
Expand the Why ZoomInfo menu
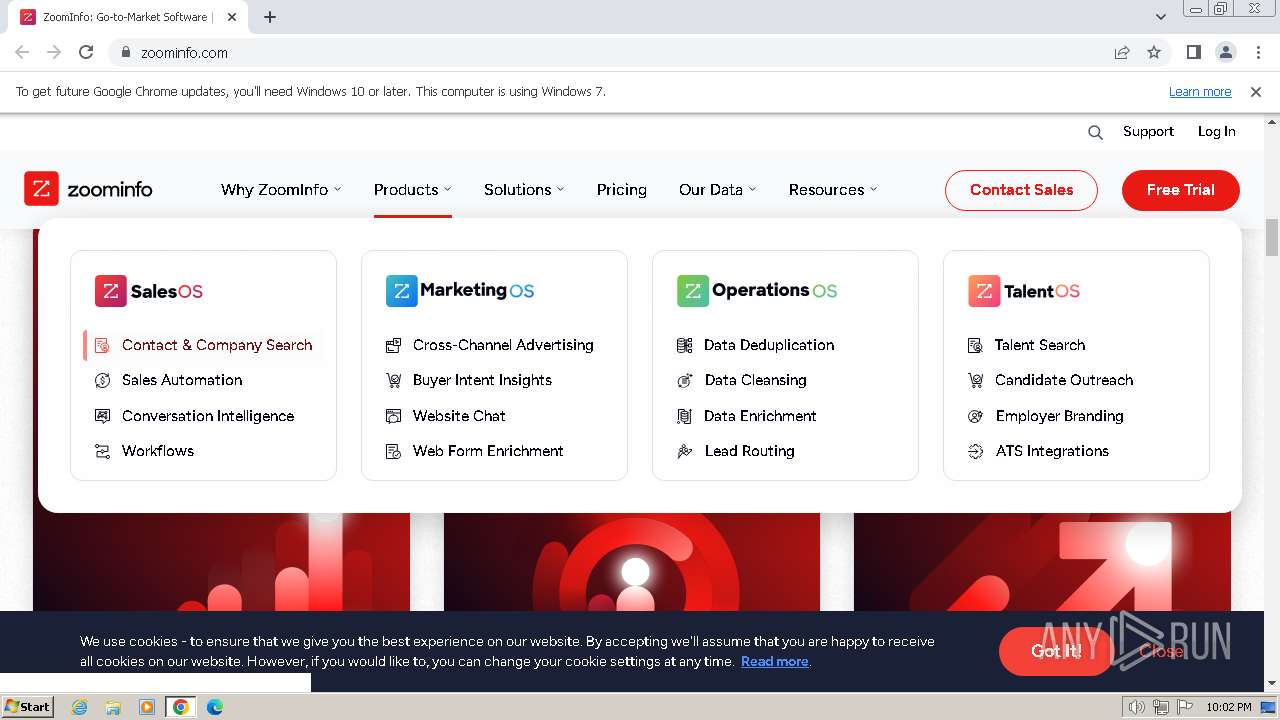[281, 189]
